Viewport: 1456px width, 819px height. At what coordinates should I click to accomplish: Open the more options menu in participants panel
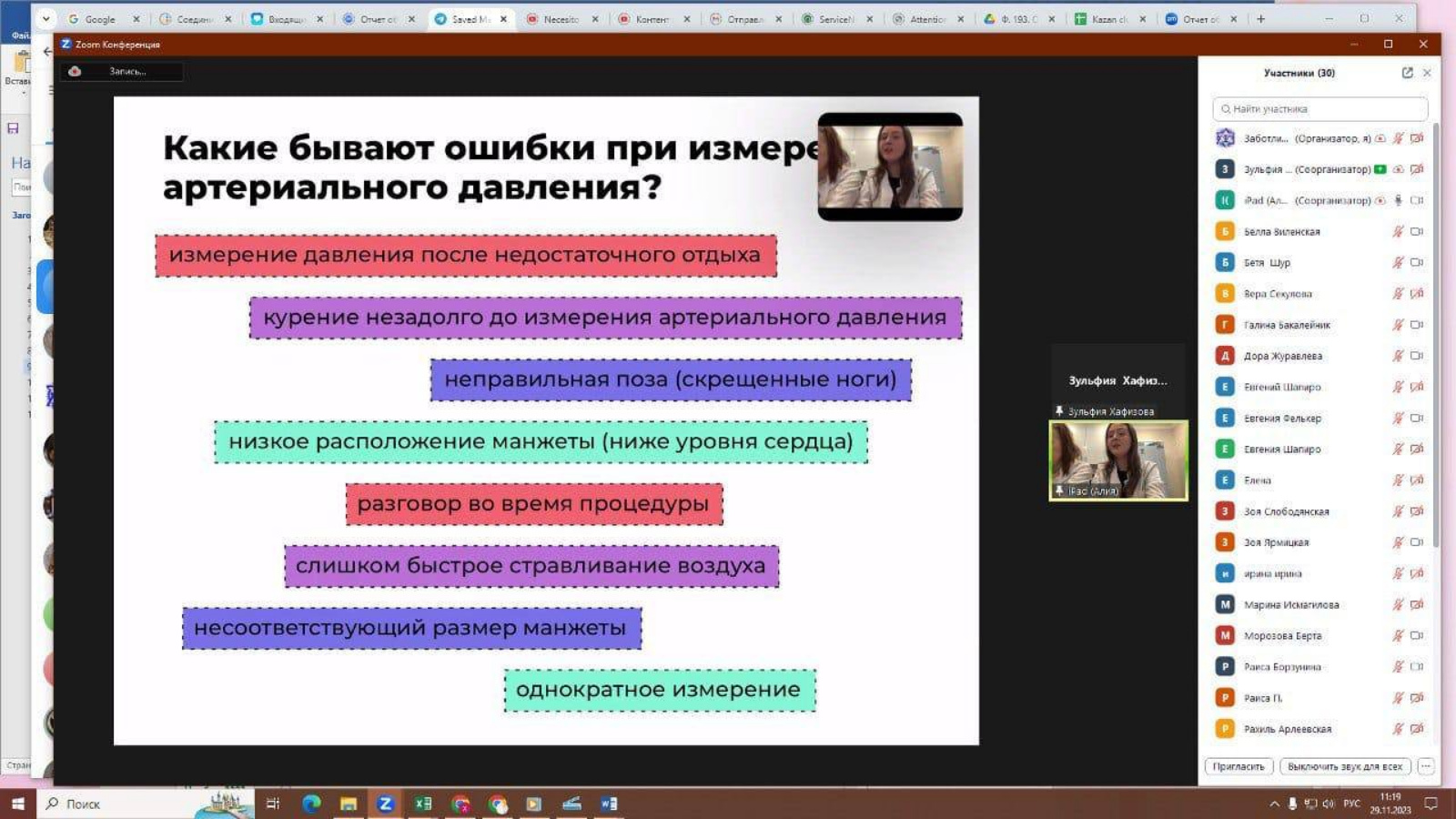1426,766
